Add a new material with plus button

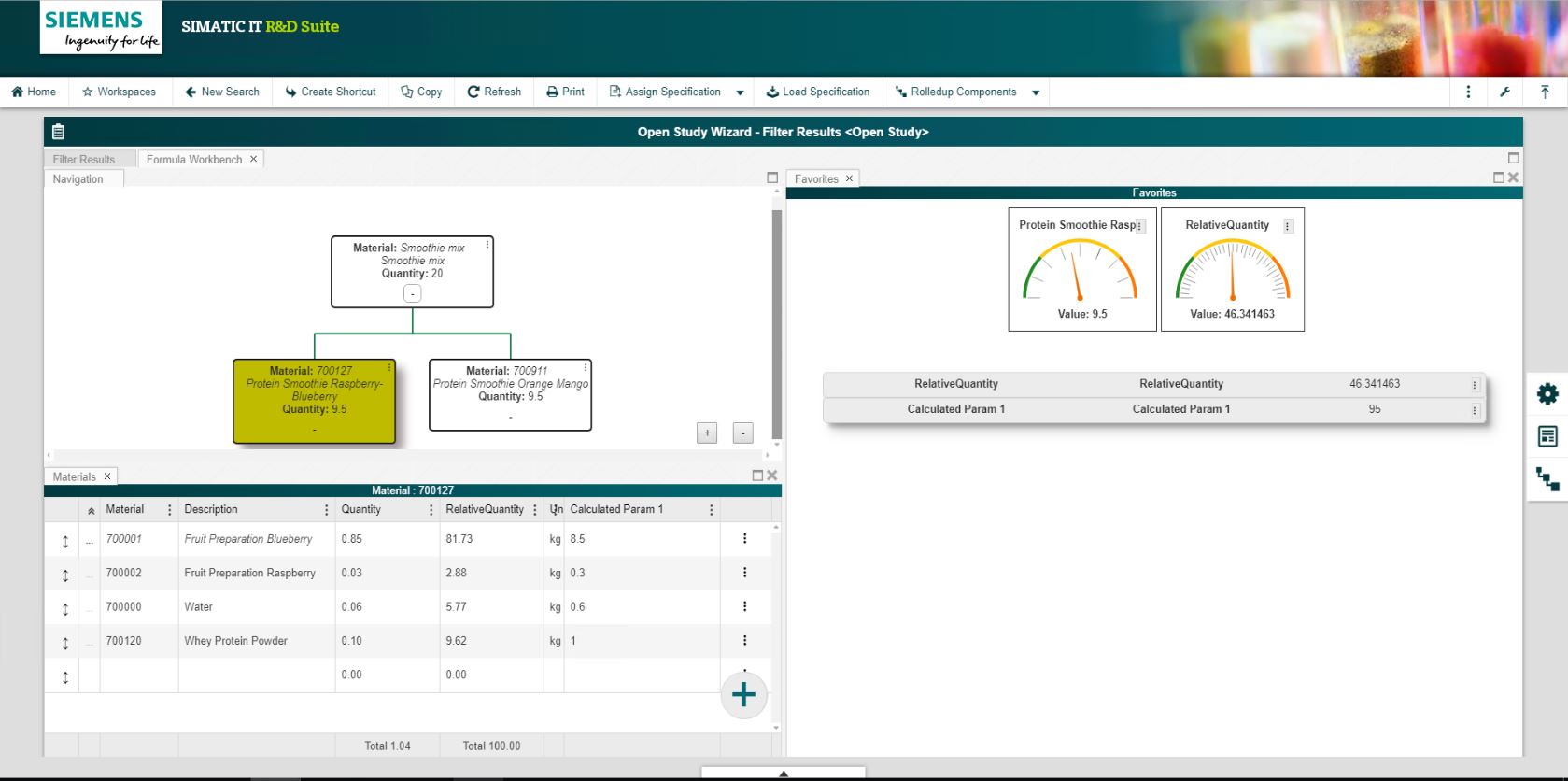pos(743,695)
